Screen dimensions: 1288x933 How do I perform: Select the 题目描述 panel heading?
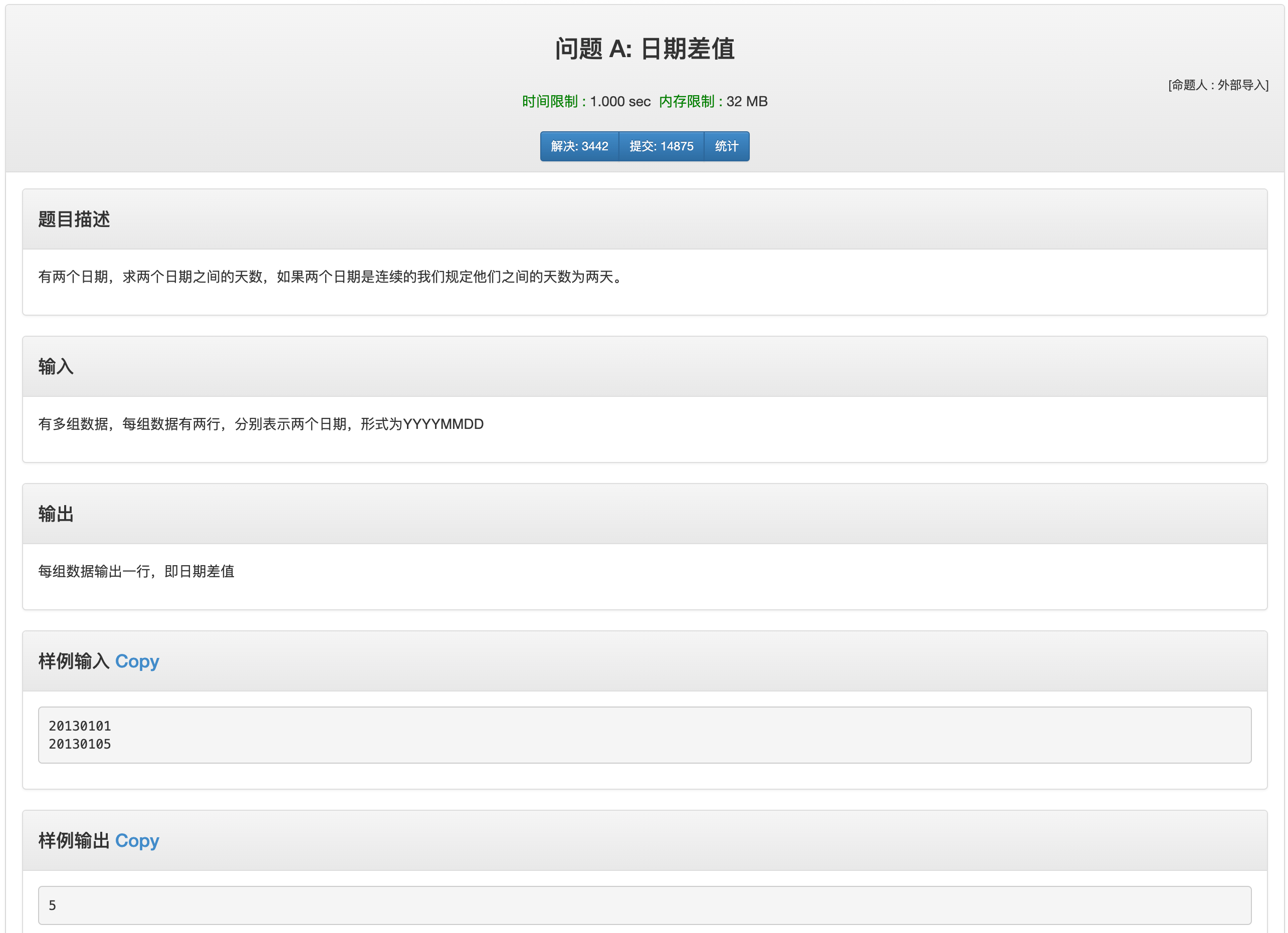tap(74, 219)
